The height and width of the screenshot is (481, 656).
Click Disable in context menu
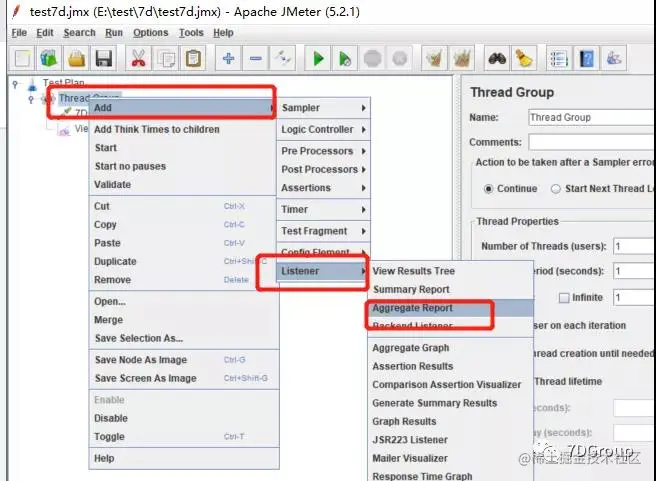pyautogui.click(x=183, y=418)
